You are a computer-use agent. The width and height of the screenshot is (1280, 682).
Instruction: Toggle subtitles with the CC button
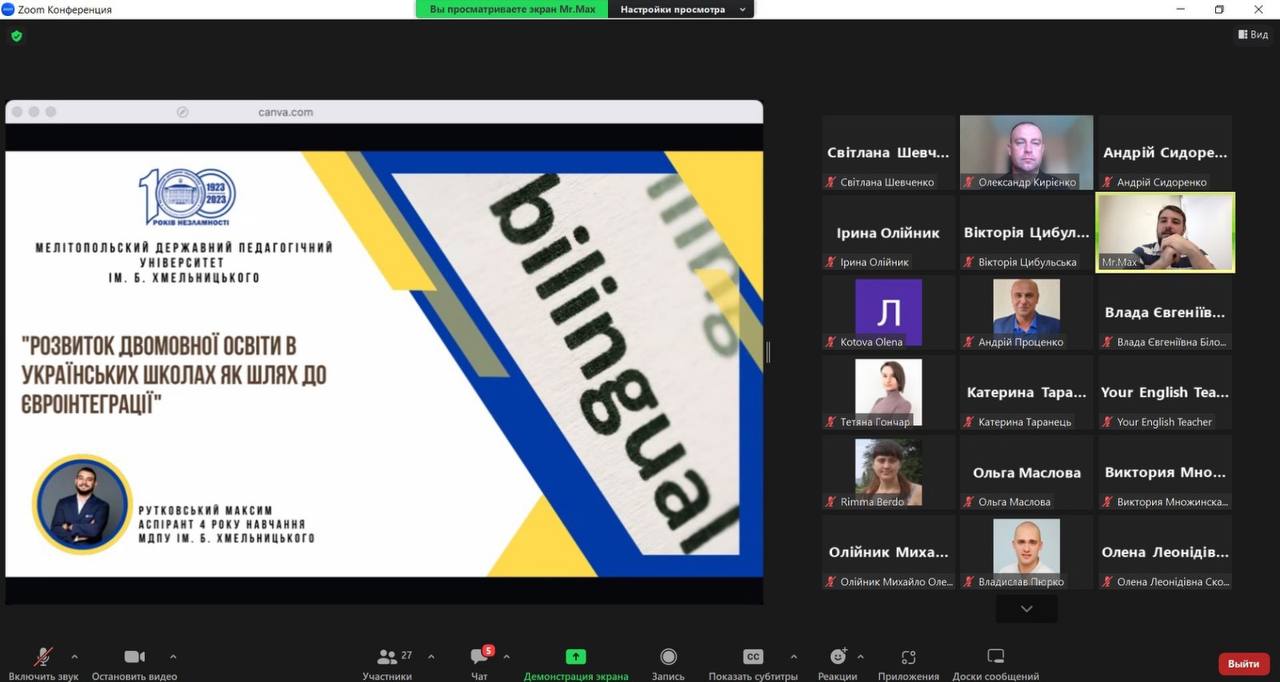click(753, 657)
